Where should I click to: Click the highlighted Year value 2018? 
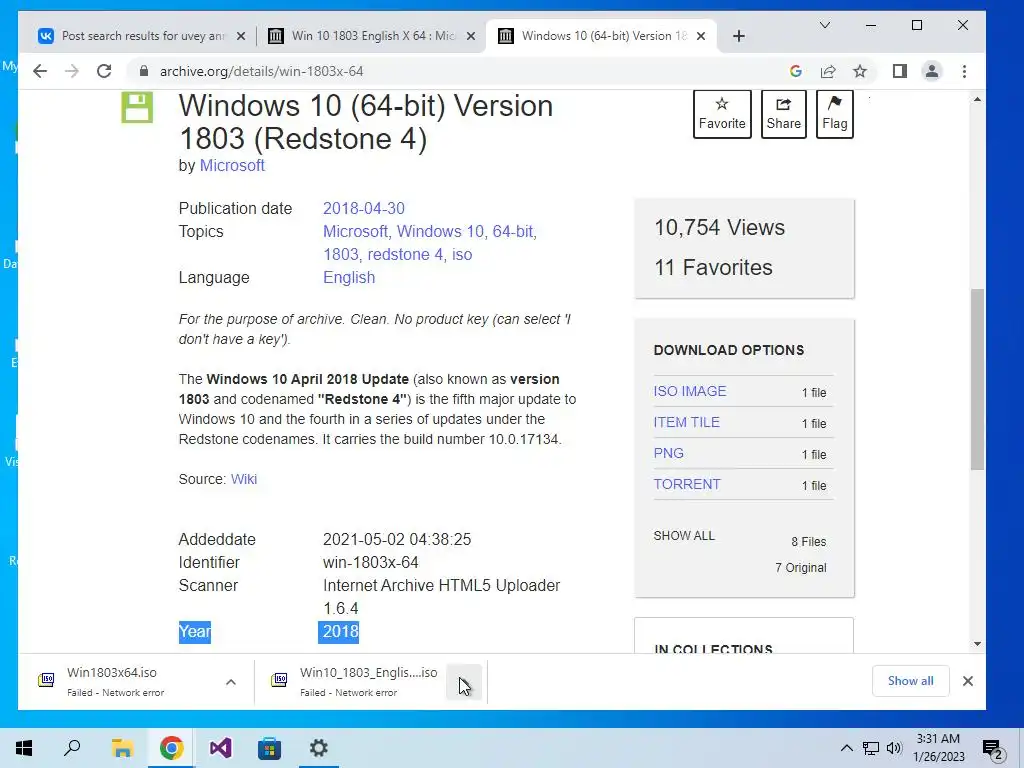point(340,632)
